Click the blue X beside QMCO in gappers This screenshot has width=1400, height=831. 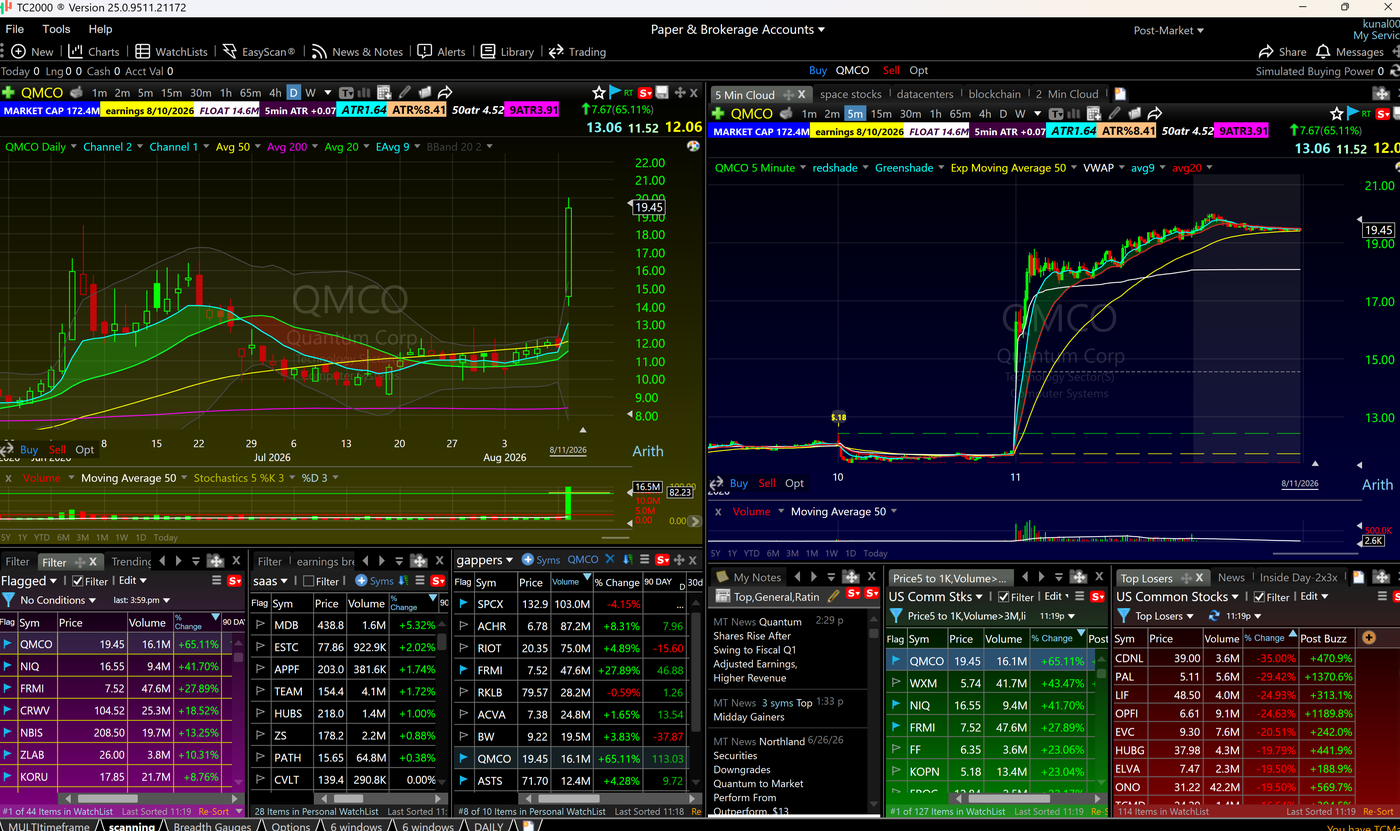(x=611, y=560)
